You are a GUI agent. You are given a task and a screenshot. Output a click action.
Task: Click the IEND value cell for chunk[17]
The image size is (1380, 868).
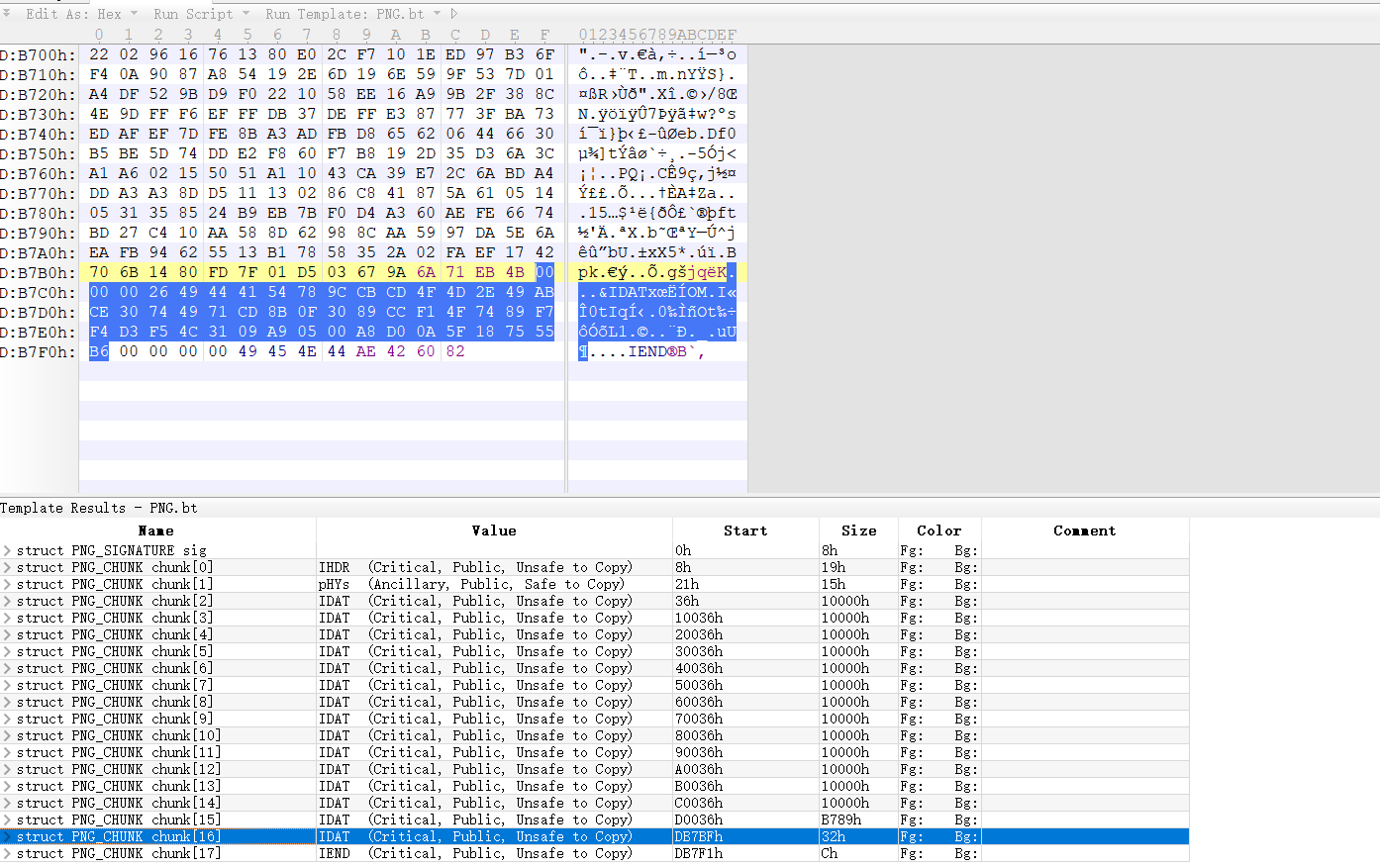coord(494,854)
